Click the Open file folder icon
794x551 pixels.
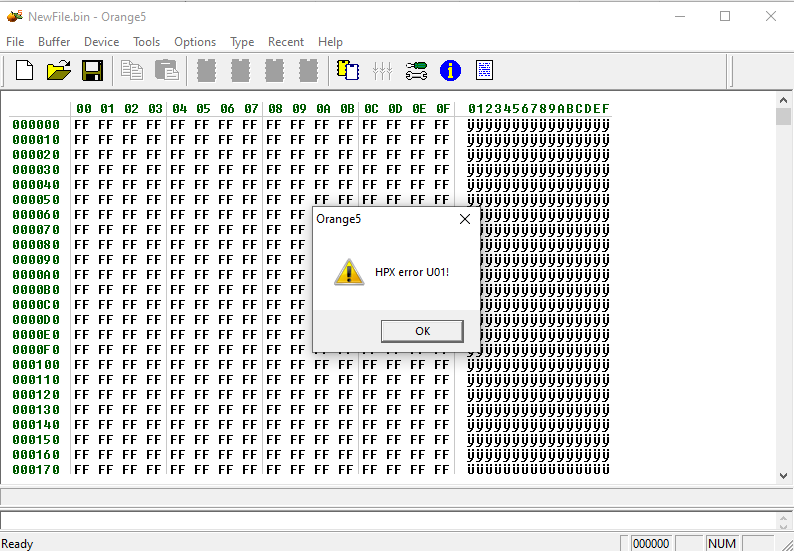[x=59, y=70]
